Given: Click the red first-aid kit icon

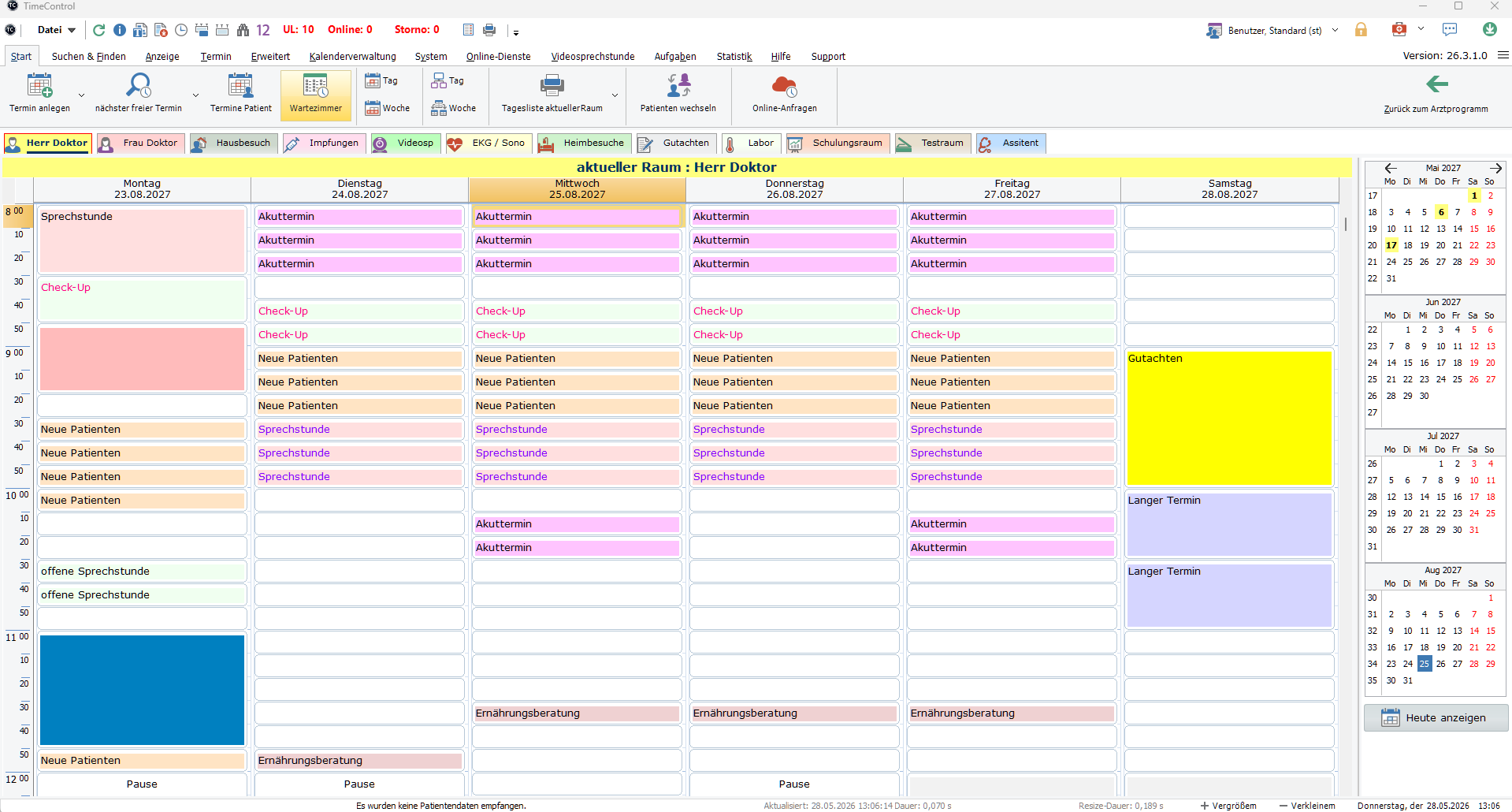Looking at the screenshot, I should [x=1399, y=30].
